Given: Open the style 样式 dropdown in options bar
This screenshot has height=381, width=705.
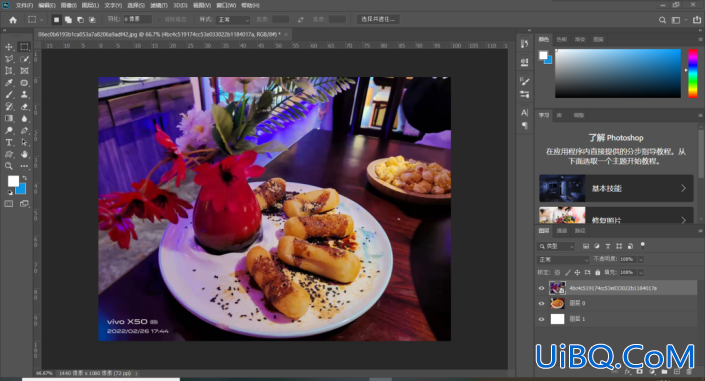Looking at the screenshot, I should [x=233, y=20].
